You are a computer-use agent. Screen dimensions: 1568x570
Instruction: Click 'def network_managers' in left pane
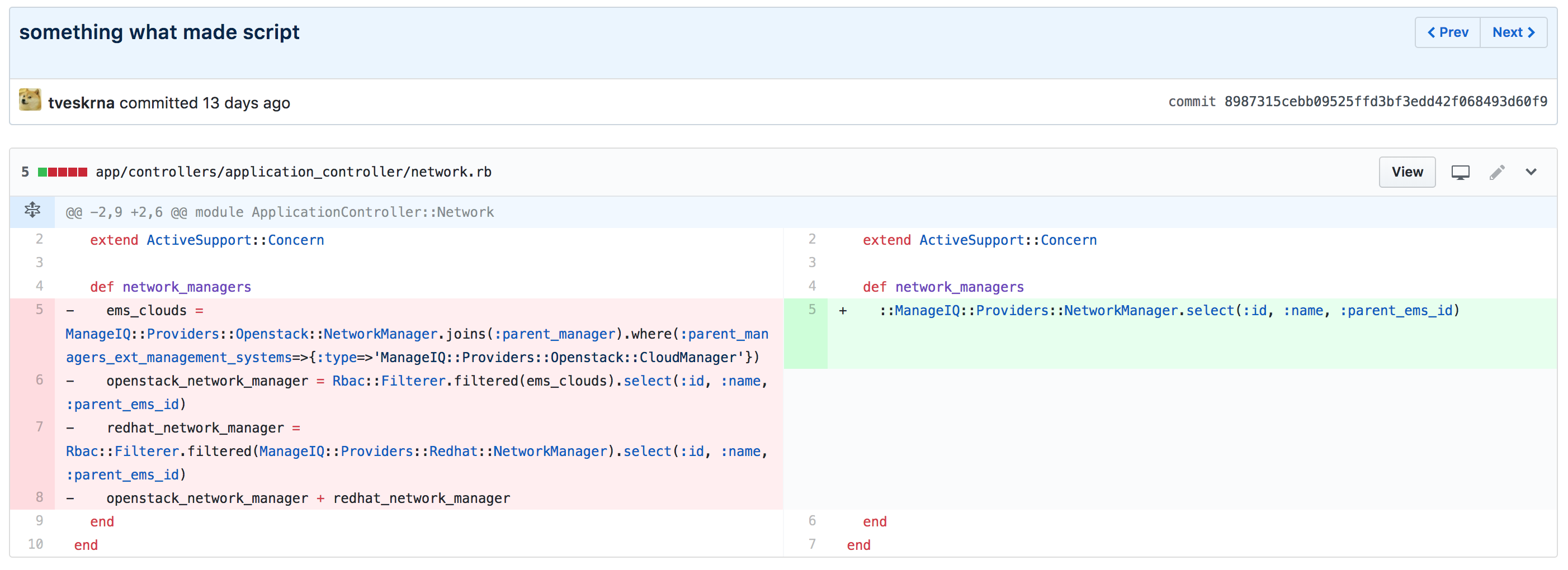coord(171,287)
